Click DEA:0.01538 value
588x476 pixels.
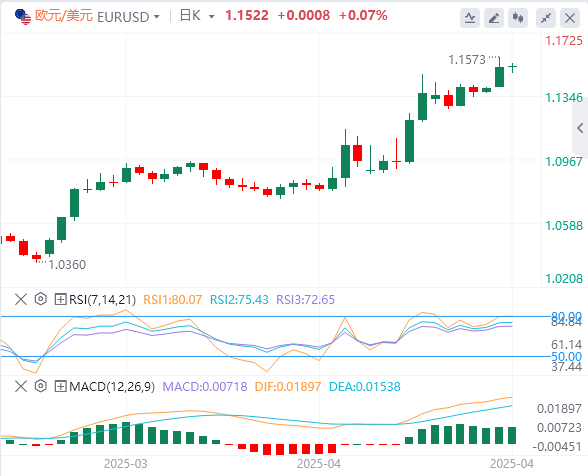point(364,386)
